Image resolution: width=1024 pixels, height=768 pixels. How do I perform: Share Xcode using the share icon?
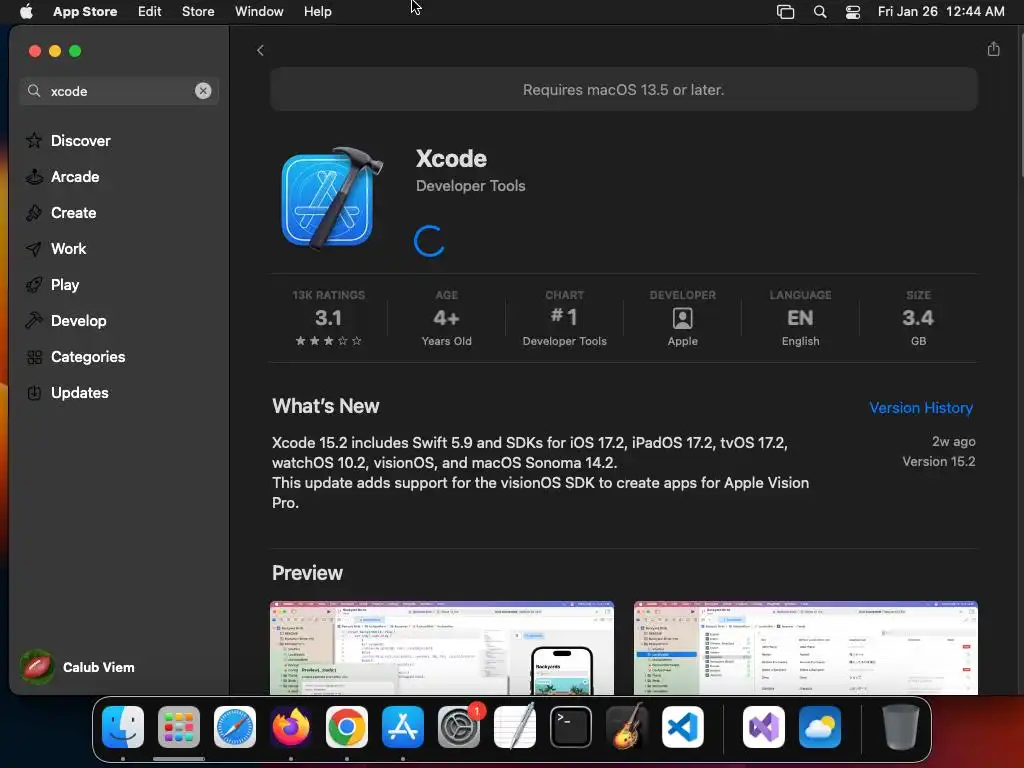pos(993,49)
